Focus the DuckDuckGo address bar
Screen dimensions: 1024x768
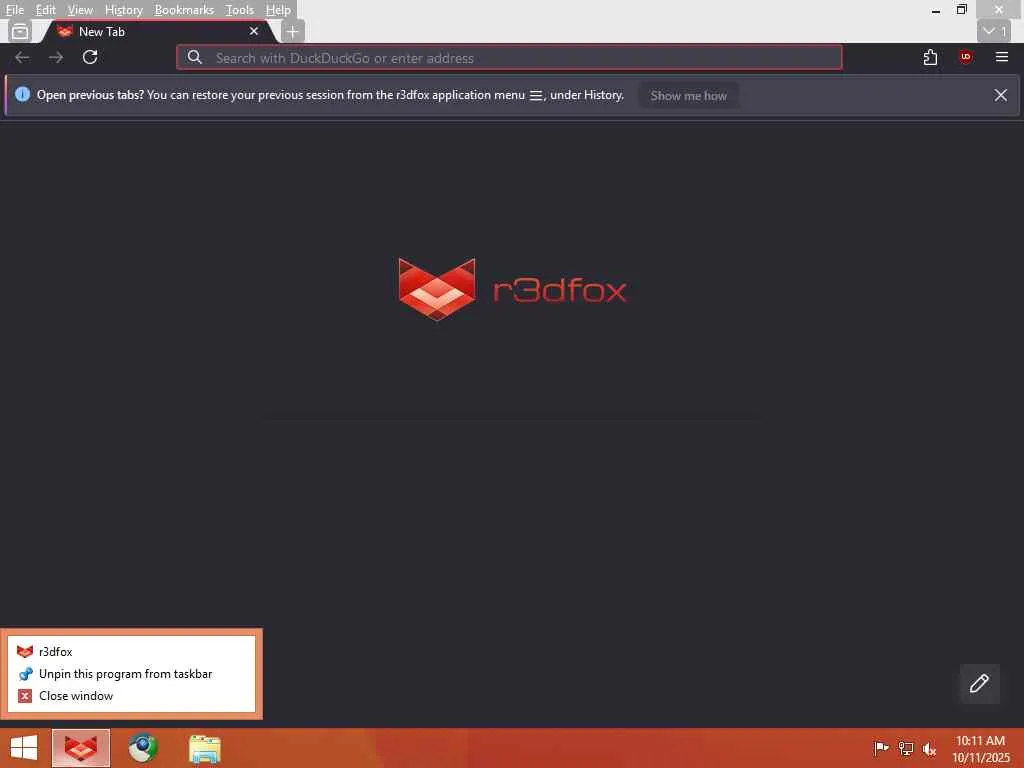tap(509, 57)
